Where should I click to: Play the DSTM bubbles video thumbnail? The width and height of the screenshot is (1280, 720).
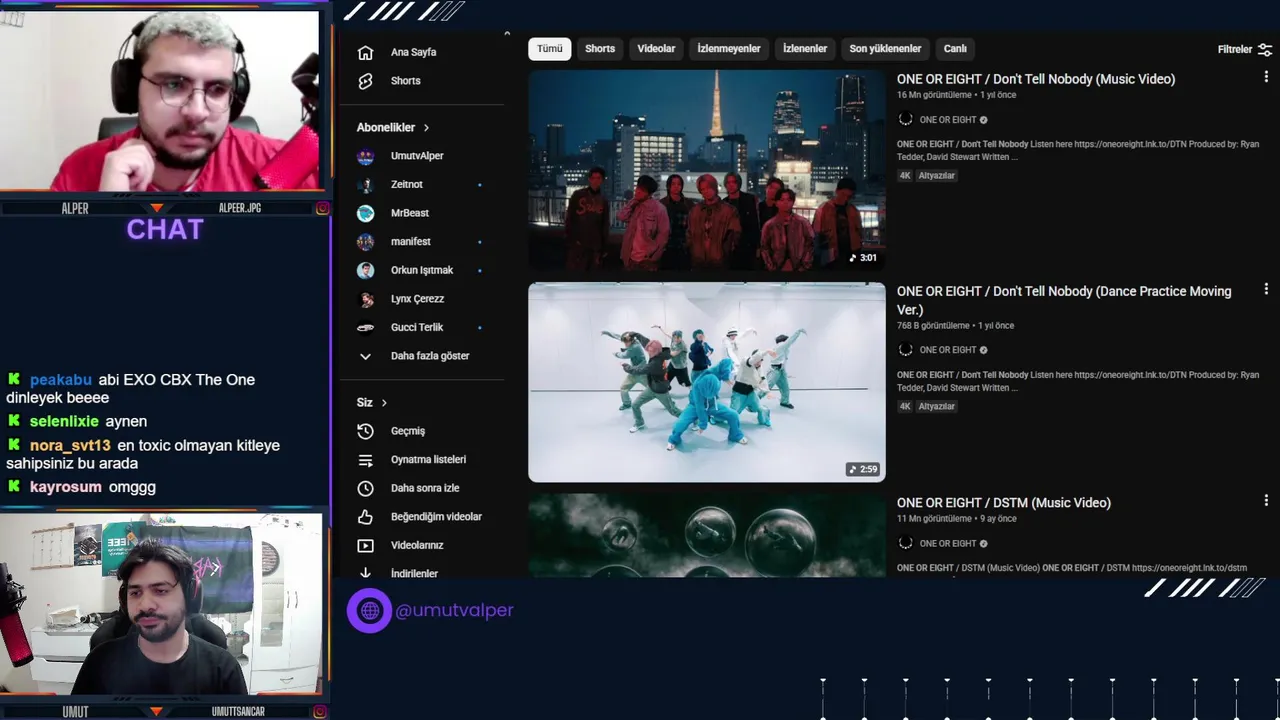point(707,535)
